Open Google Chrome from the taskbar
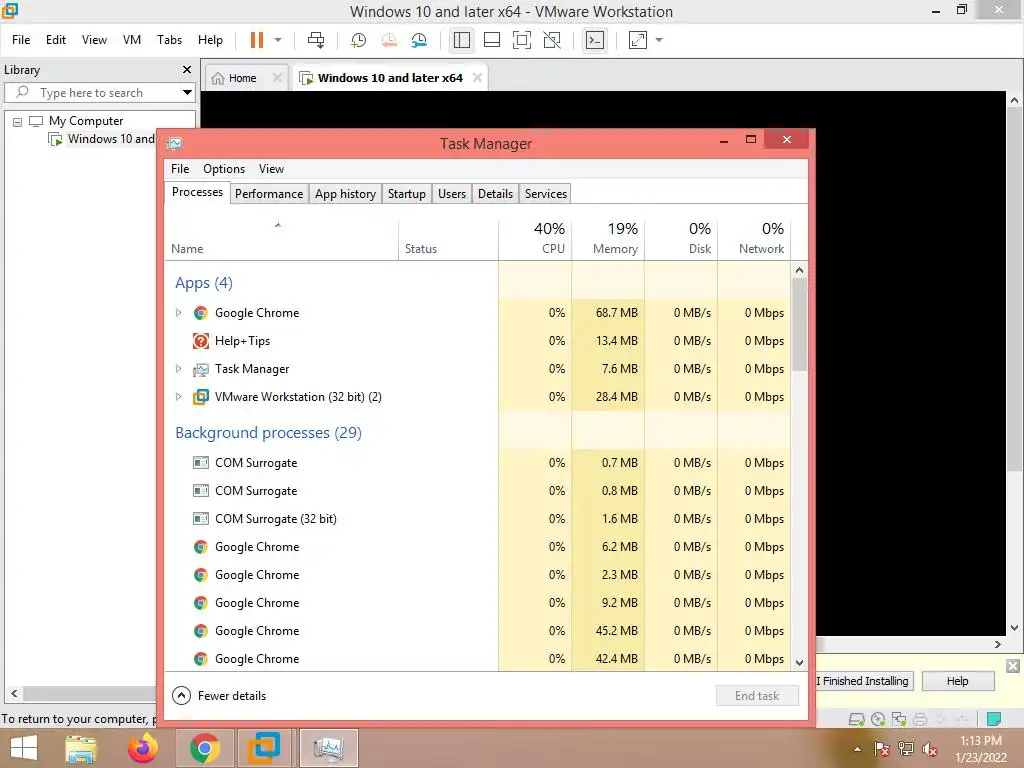Image resolution: width=1024 pixels, height=768 pixels. 204,748
